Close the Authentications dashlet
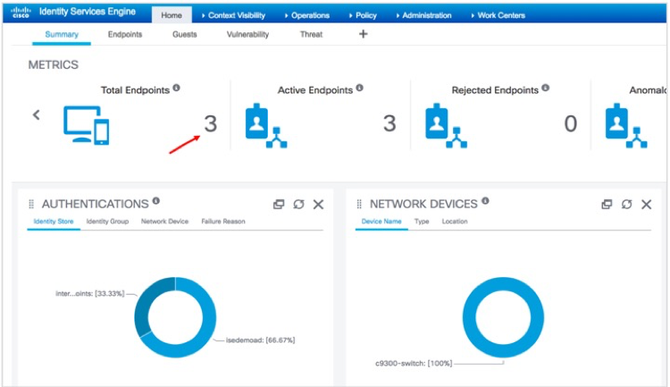Image resolution: width=670 pixels, height=387 pixels. click(x=318, y=205)
